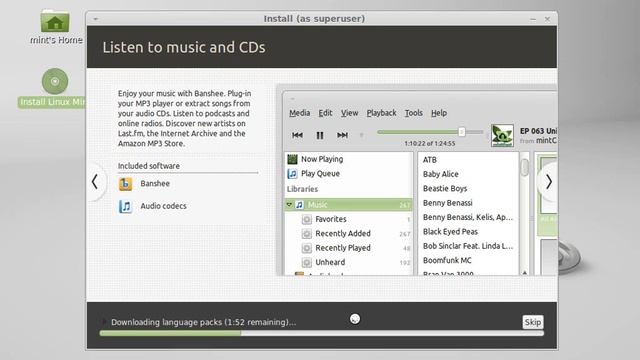The height and width of the screenshot is (360, 640).
Task: Select artist Bob Sinclar Feat. Linda L...
Action: [x=468, y=246]
